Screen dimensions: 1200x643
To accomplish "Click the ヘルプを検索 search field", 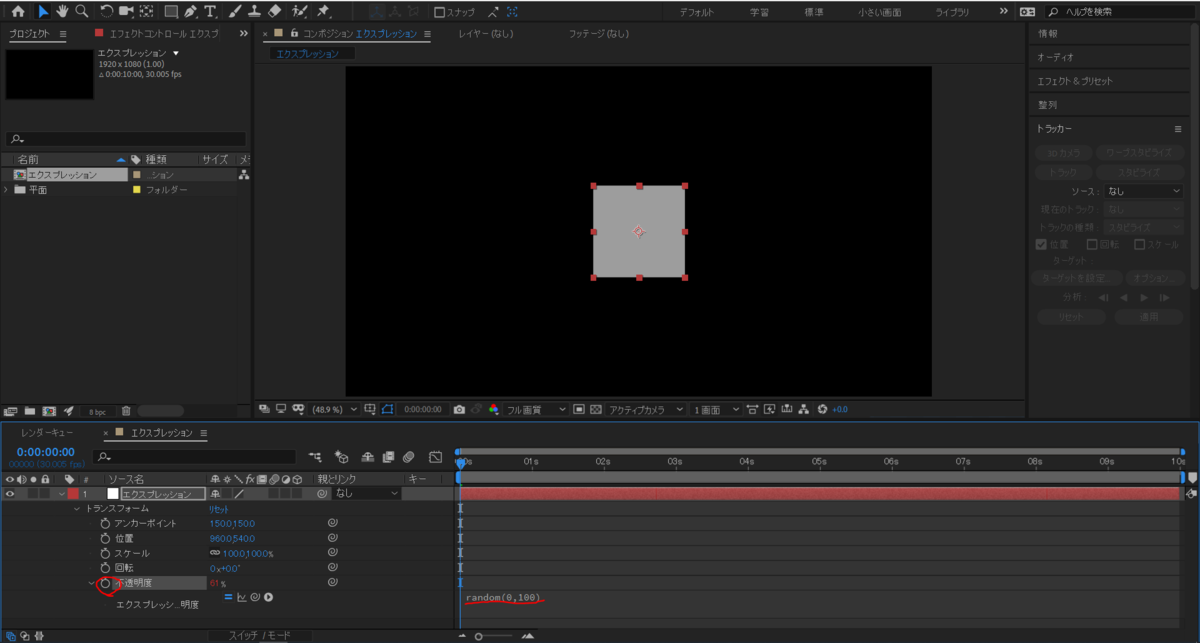I will (x=1118, y=12).
